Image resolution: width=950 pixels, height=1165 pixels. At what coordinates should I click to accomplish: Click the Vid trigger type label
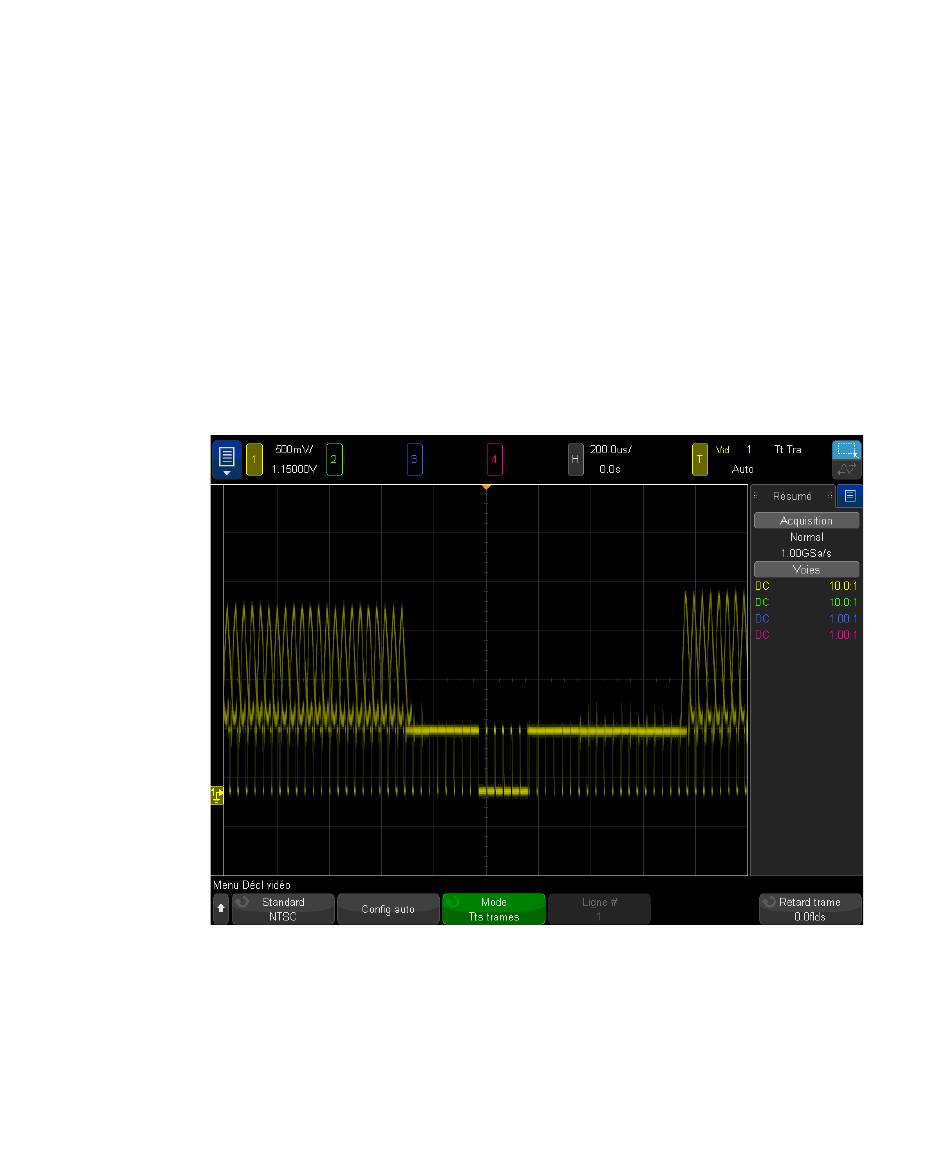point(723,450)
